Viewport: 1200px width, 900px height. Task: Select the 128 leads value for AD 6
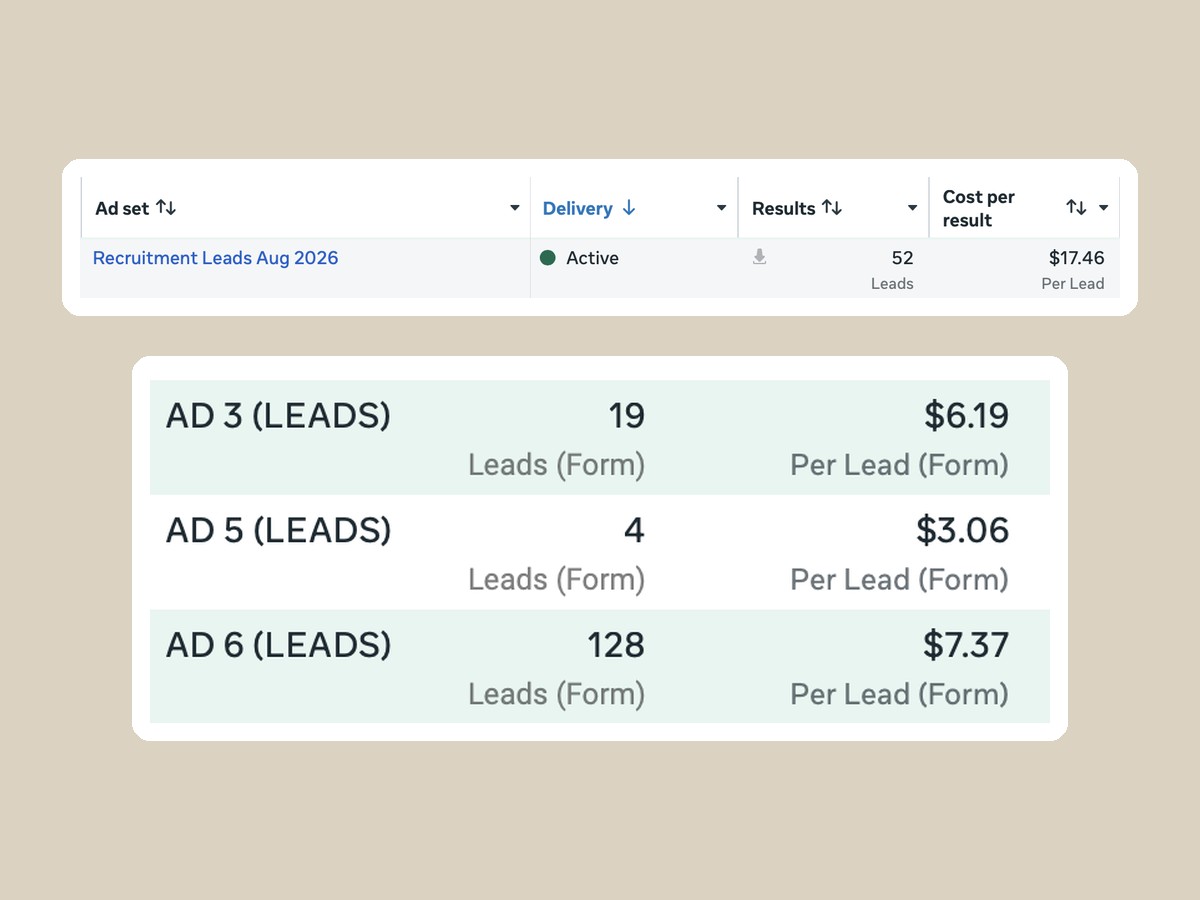(616, 645)
